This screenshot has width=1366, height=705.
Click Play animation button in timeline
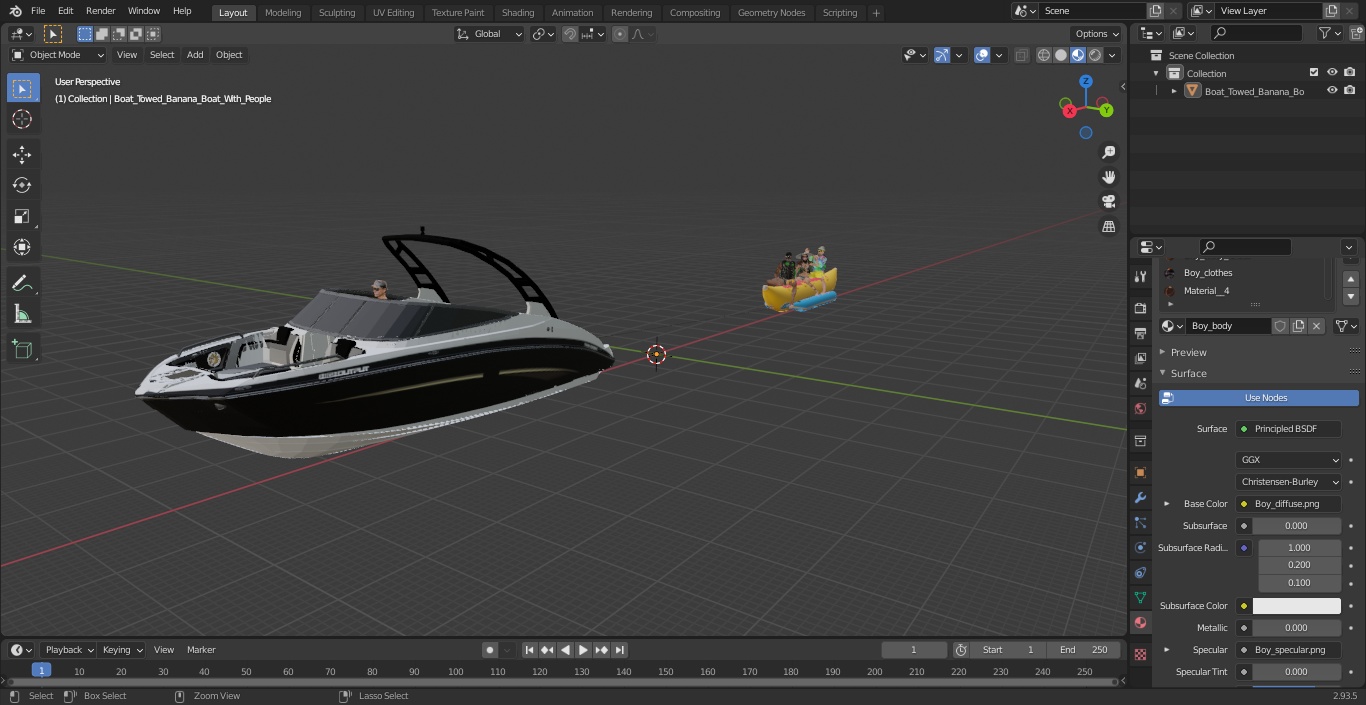tap(584, 650)
